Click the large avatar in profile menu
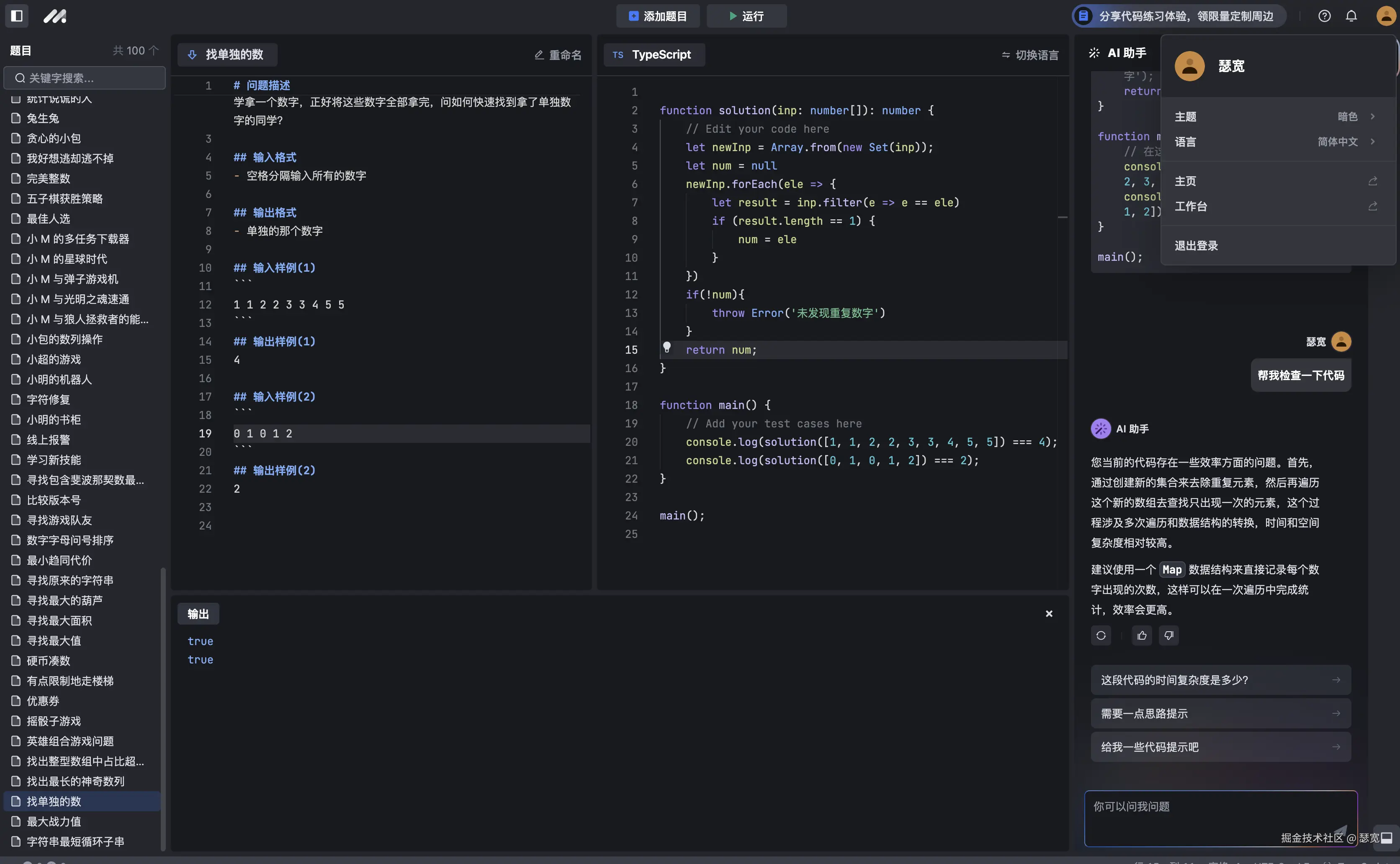Screen dimensions: 1400x864 click(1189, 66)
